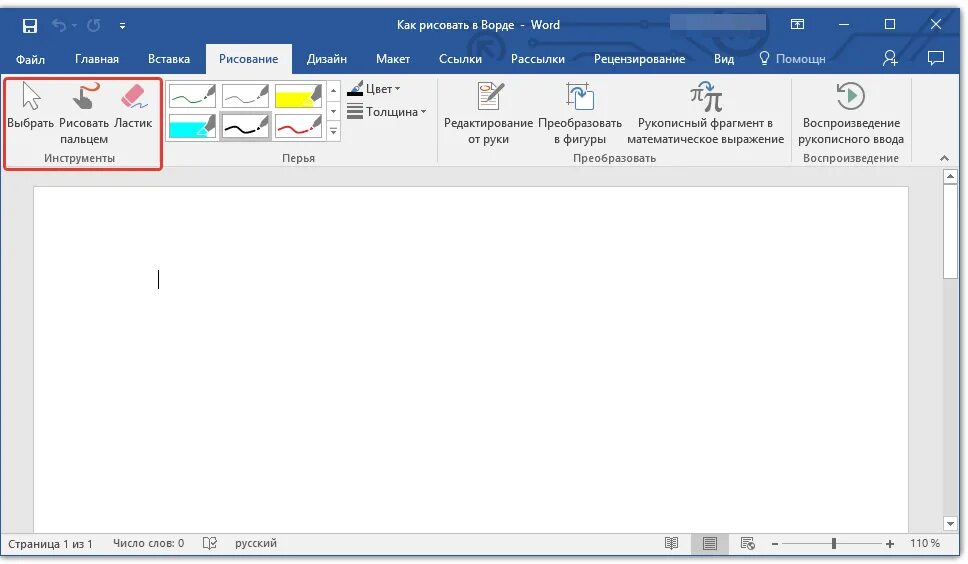Select the Ластик eraser tool

[133, 107]
